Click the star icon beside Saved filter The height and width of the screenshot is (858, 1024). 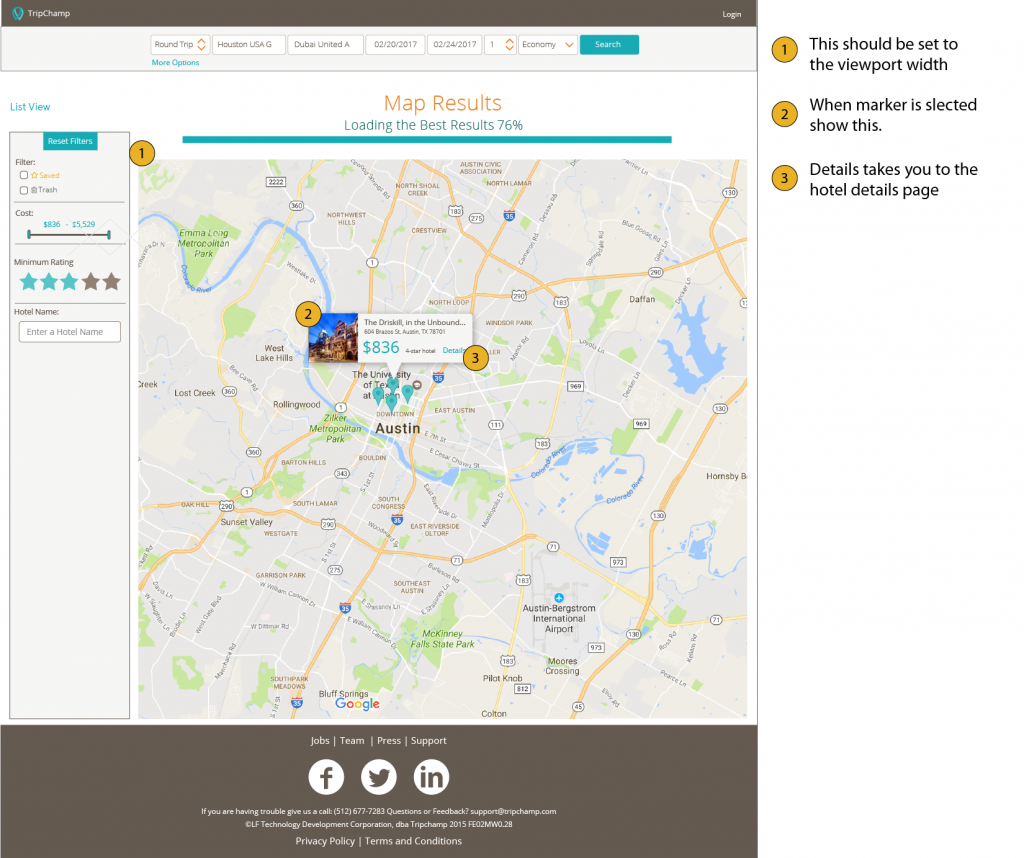click(36, 175)
